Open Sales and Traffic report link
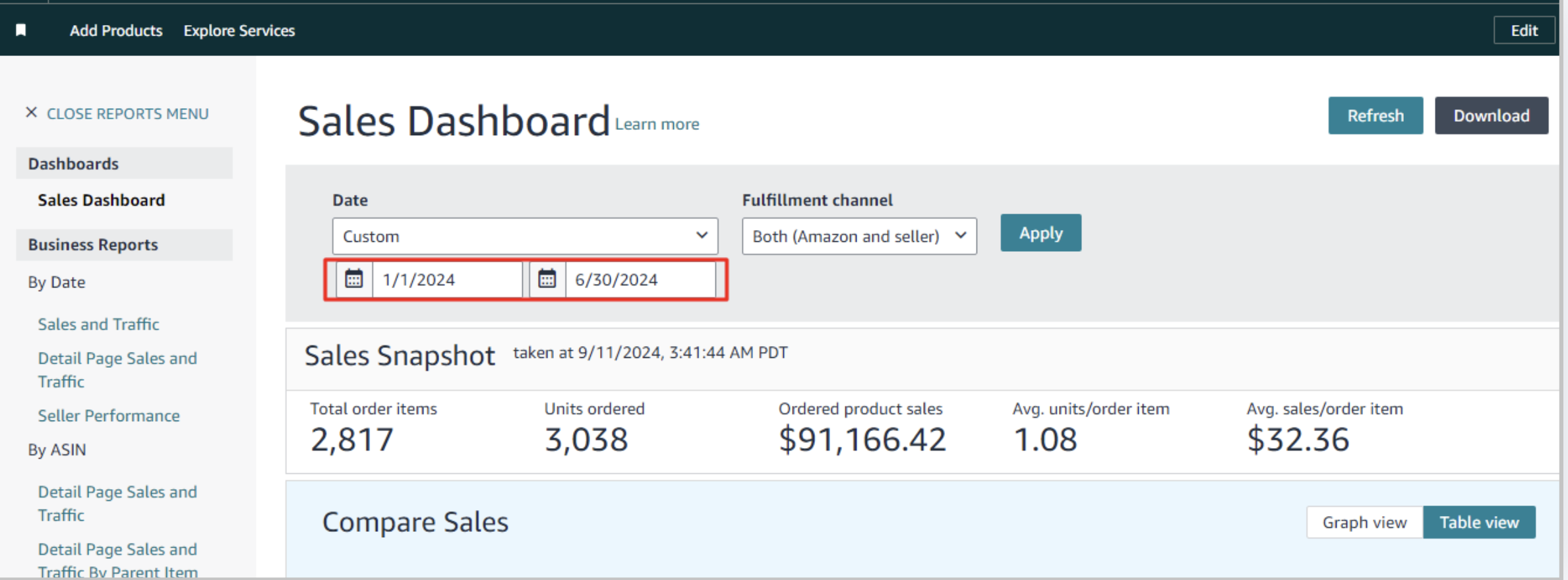1568x580 pixels. point(98,324)
